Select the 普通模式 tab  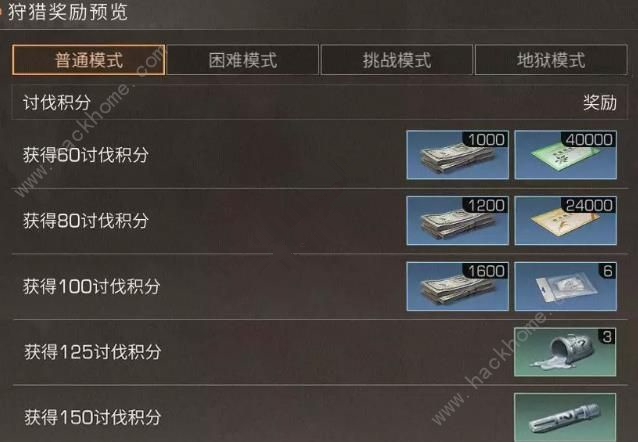[88, 60]
